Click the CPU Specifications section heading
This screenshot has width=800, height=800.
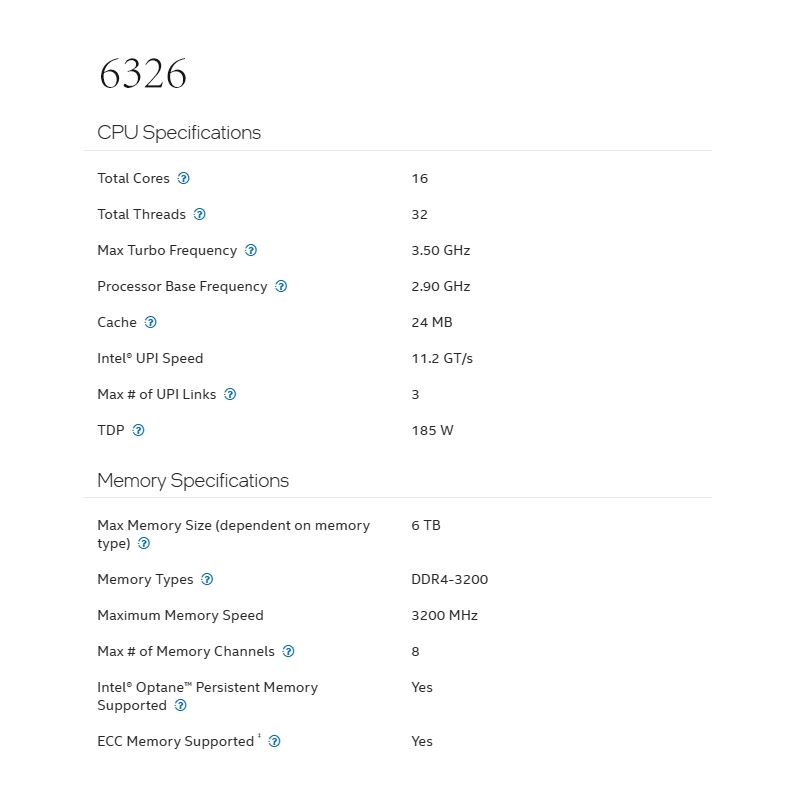[x=179, y=133]
